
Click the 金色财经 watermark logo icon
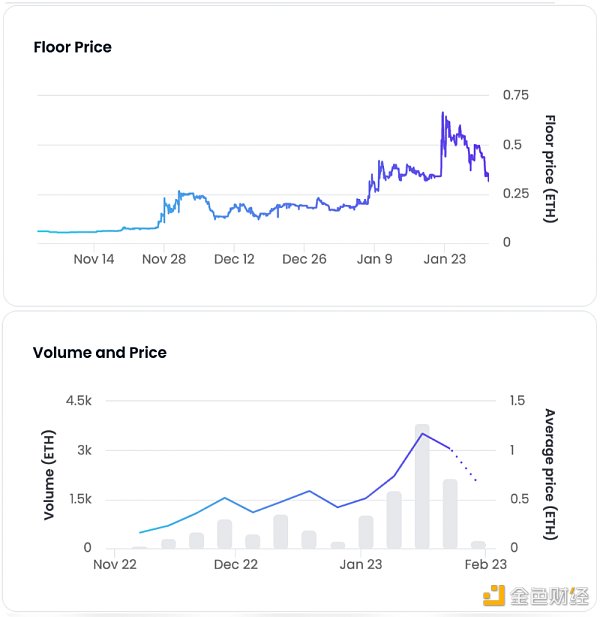494,597
